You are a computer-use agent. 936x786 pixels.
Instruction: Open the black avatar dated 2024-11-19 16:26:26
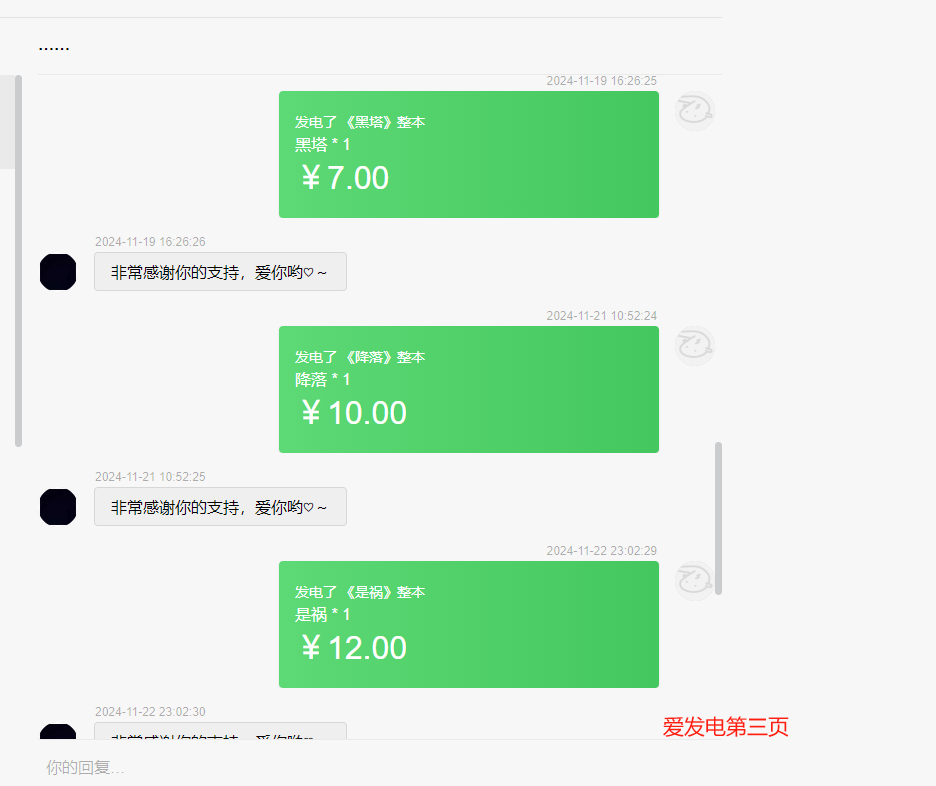click(x=58, y=272)
